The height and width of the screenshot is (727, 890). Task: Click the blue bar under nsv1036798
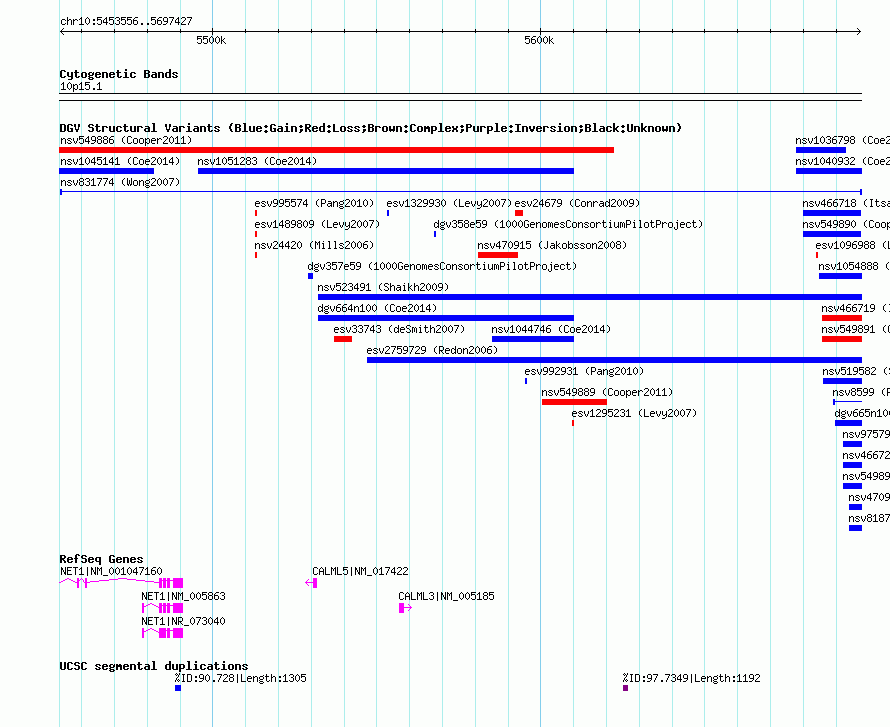pos(821,150)
